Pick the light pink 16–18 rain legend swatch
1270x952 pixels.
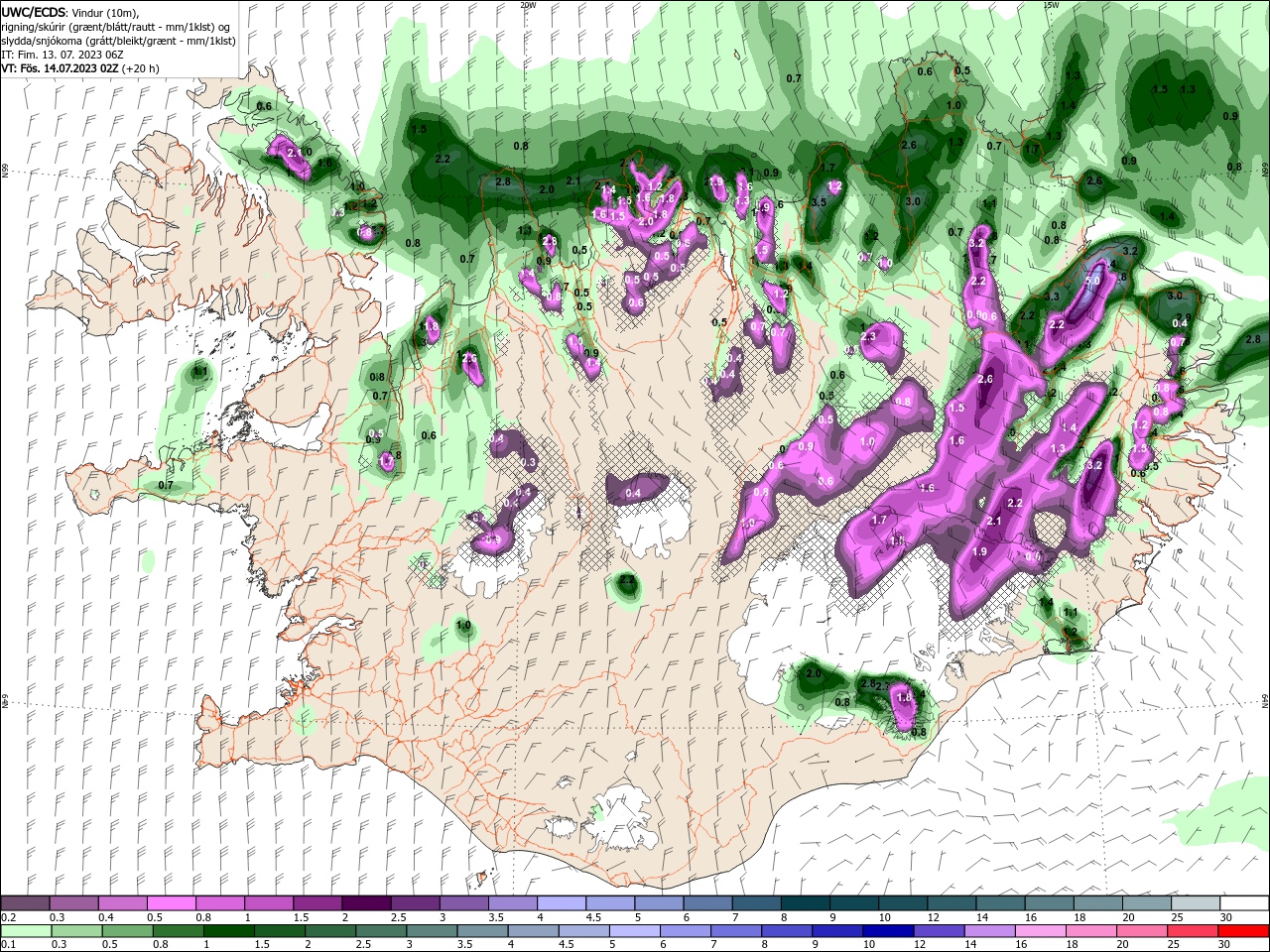[1040, 931]
